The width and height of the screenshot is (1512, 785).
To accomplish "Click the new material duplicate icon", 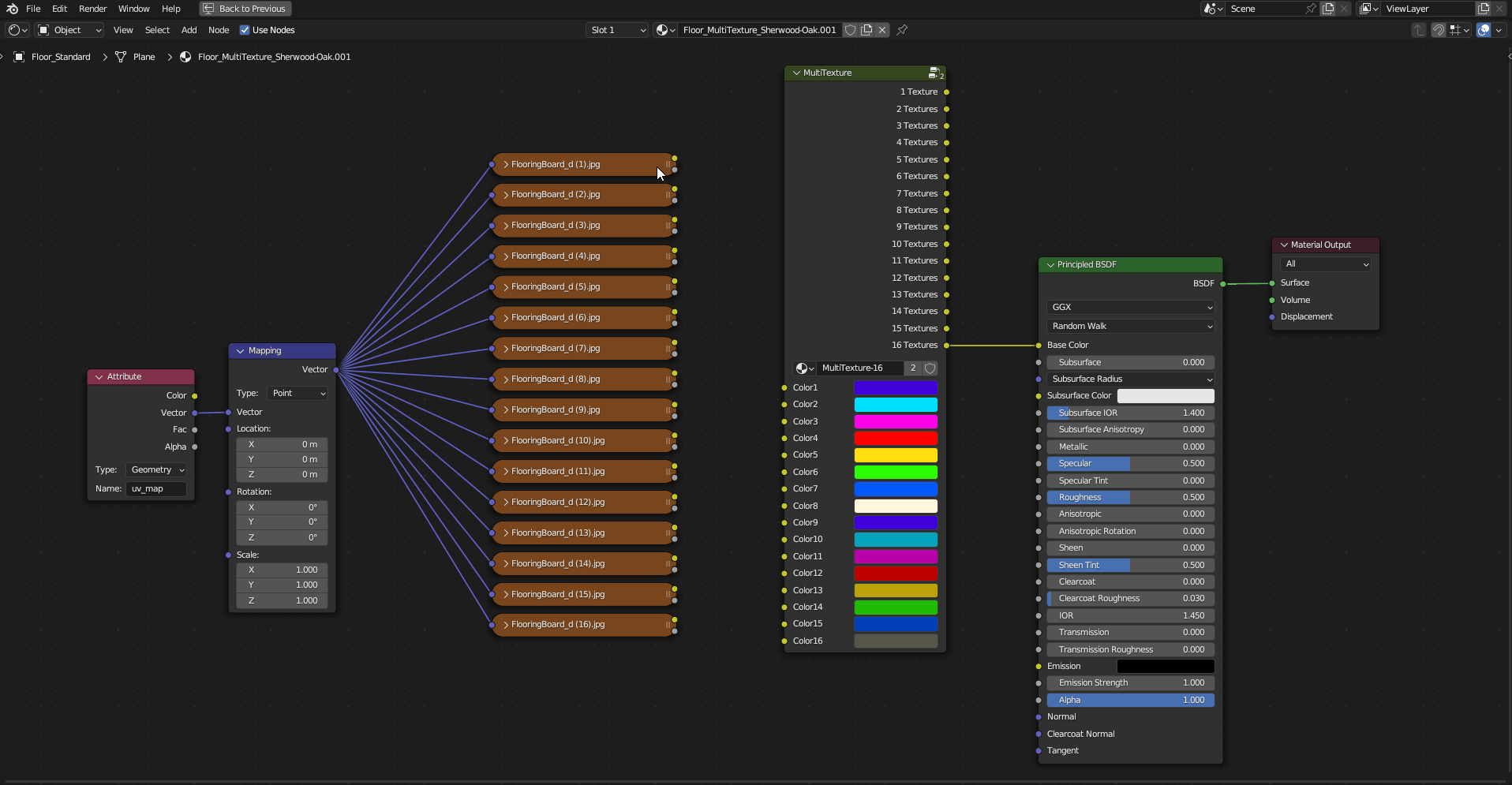I will 866,30.
